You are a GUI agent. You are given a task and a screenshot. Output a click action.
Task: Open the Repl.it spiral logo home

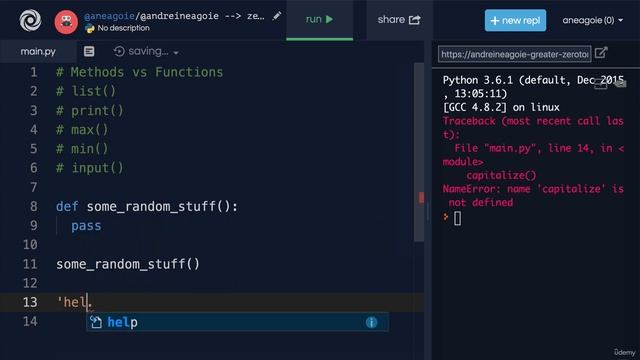pos(30,20)
